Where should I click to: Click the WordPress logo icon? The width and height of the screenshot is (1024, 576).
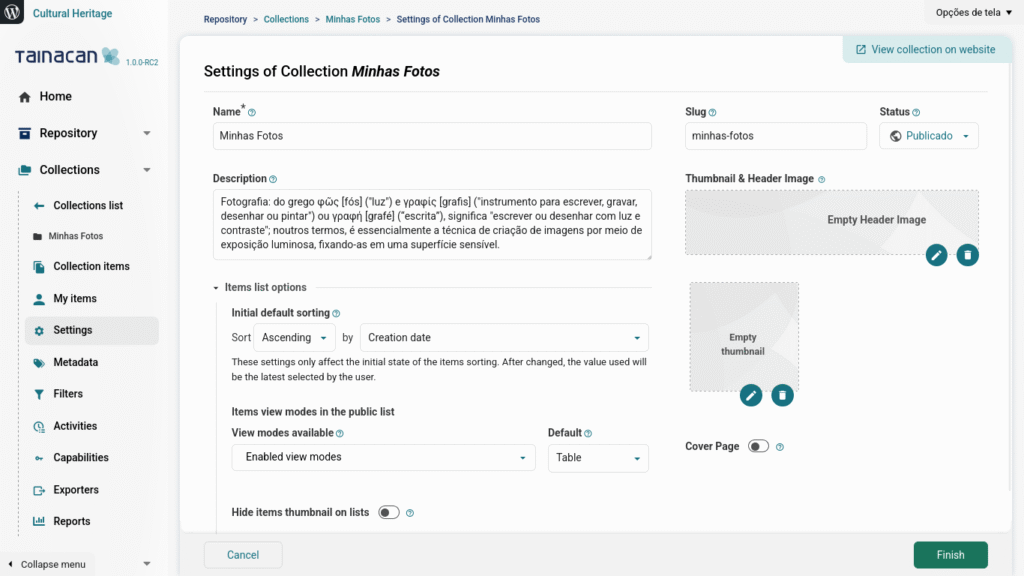(14, 14)
